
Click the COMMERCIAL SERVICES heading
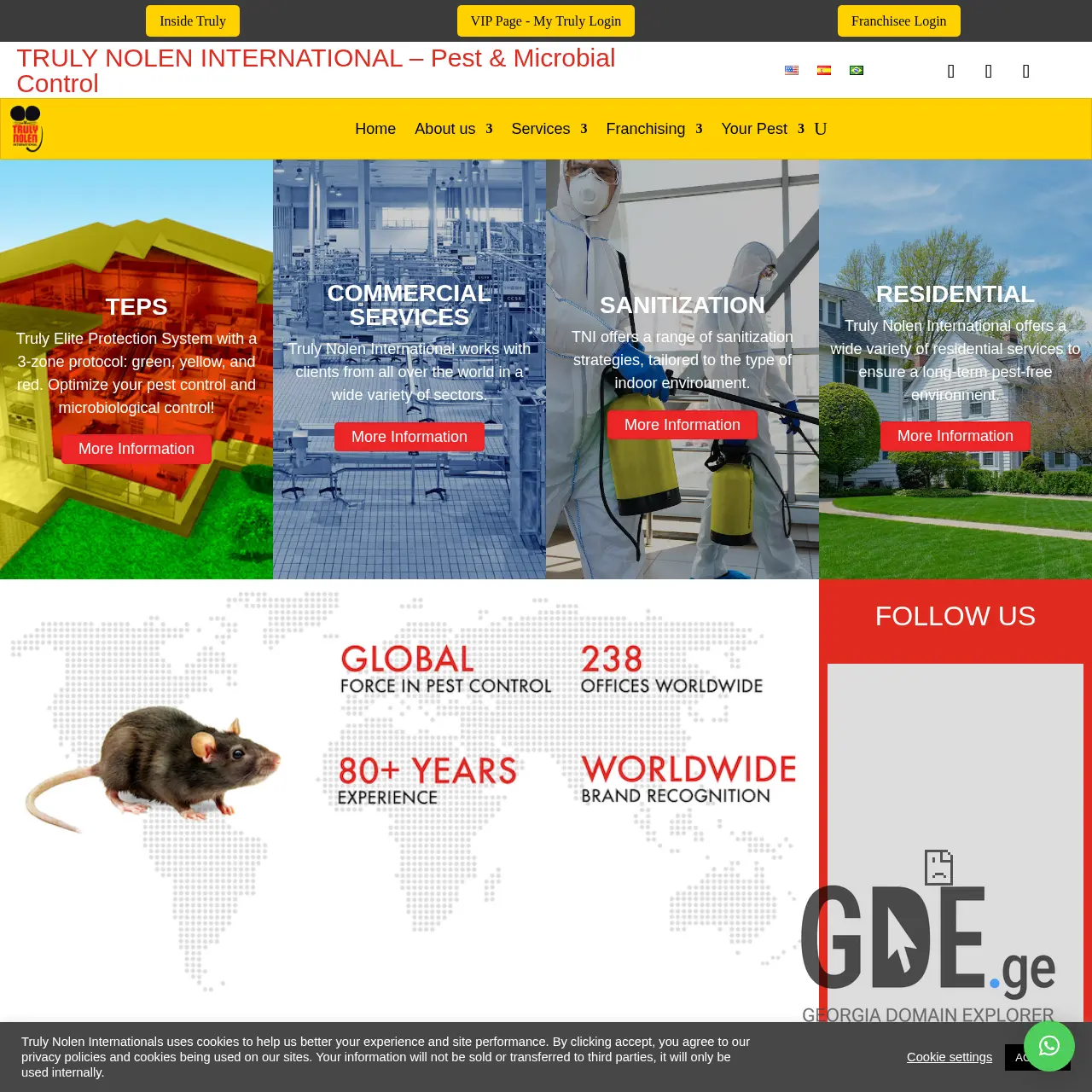pyautogui.click(x=409, y=305)
